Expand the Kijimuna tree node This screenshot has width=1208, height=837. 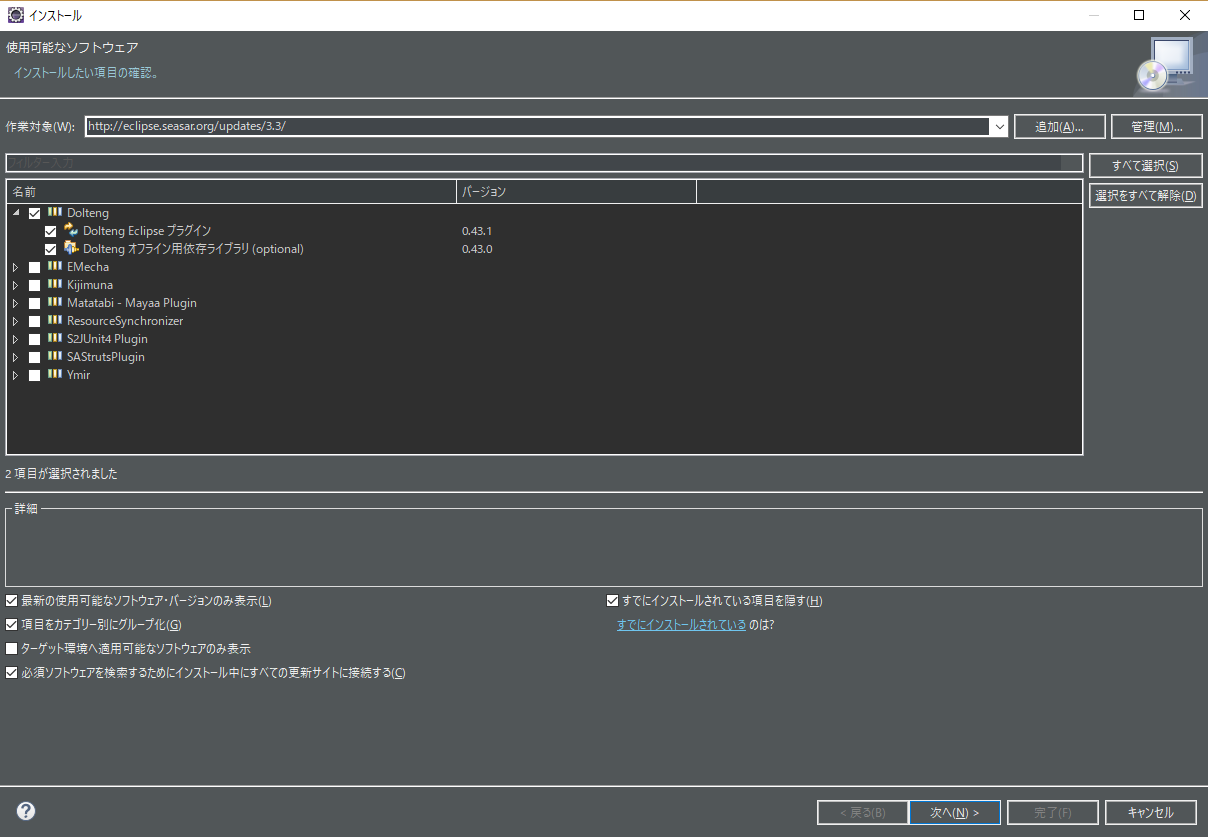(x=16, y=285)
